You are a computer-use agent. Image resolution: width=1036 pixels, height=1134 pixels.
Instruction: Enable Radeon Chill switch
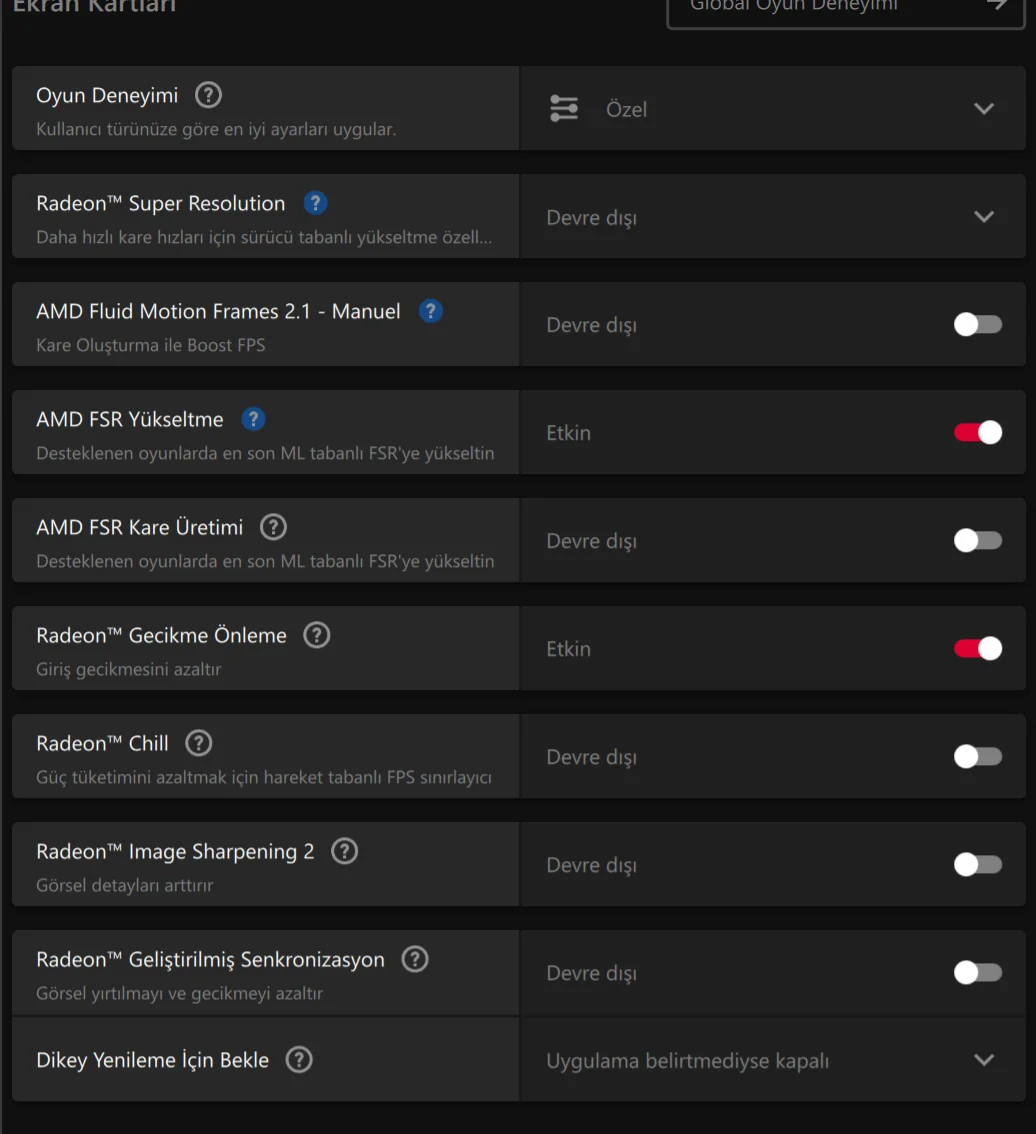point(977,756)
